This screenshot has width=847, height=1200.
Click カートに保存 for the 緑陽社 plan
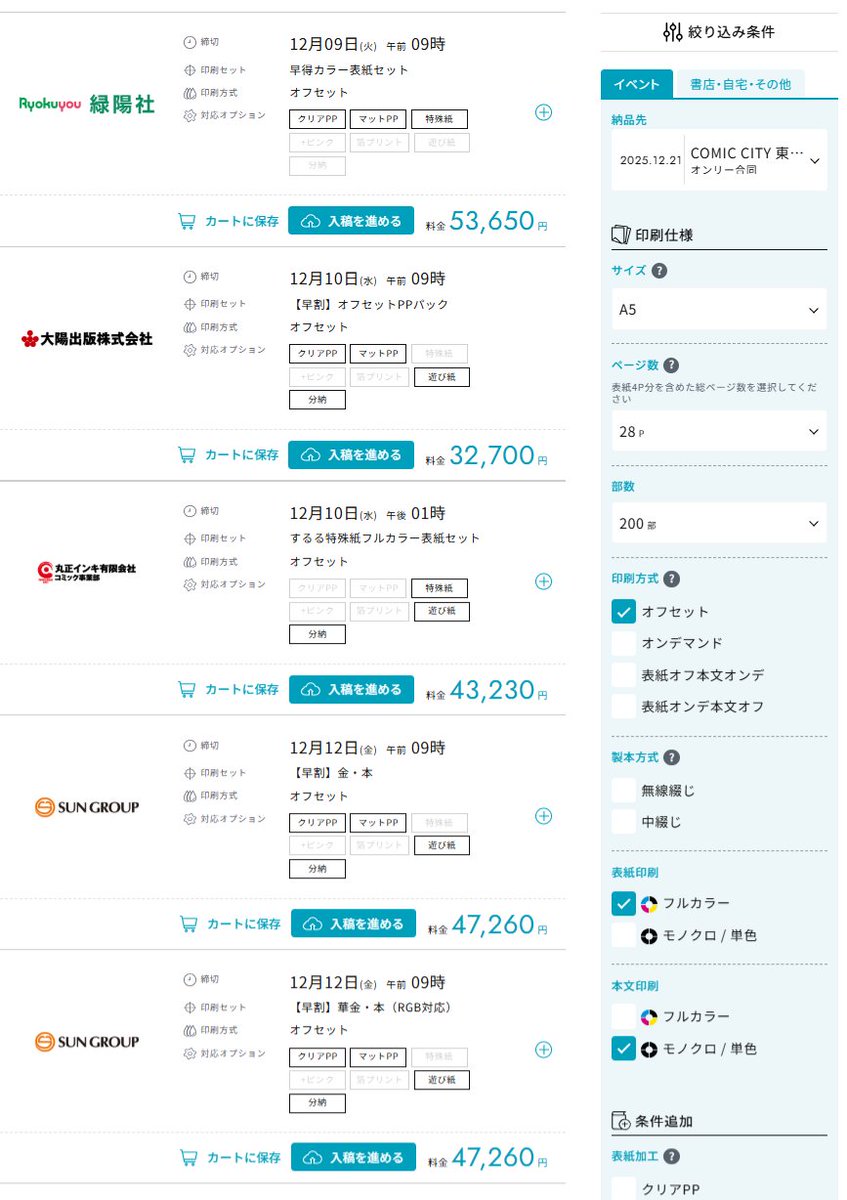point(228,221)
